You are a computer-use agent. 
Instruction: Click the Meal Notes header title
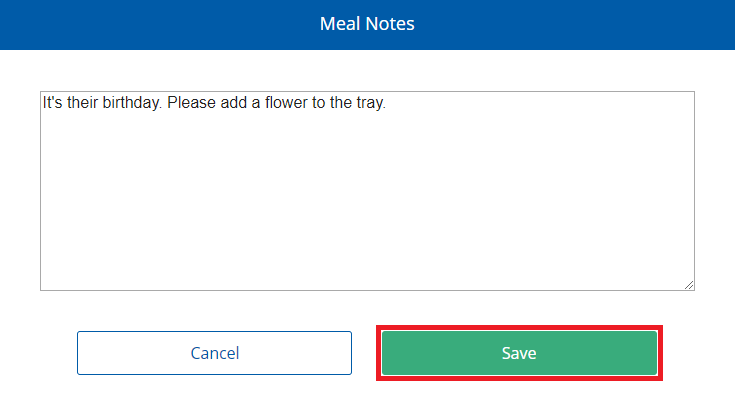[367, 24]
